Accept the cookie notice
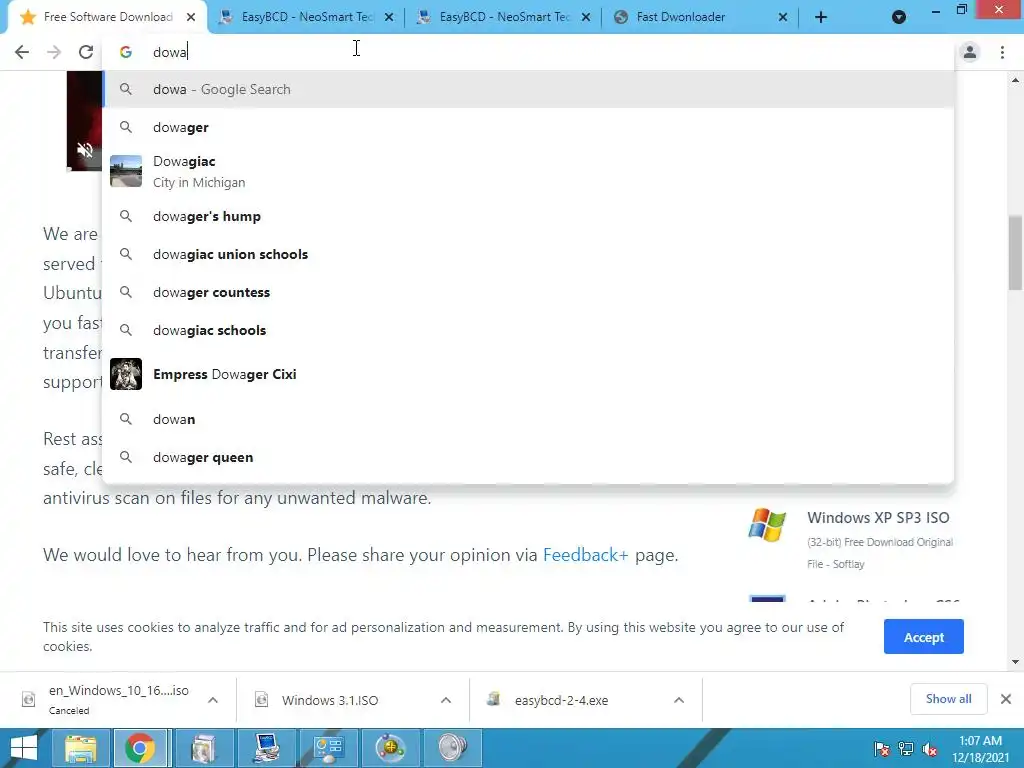This screenshot has height=768, width=1024. point(923,637)
